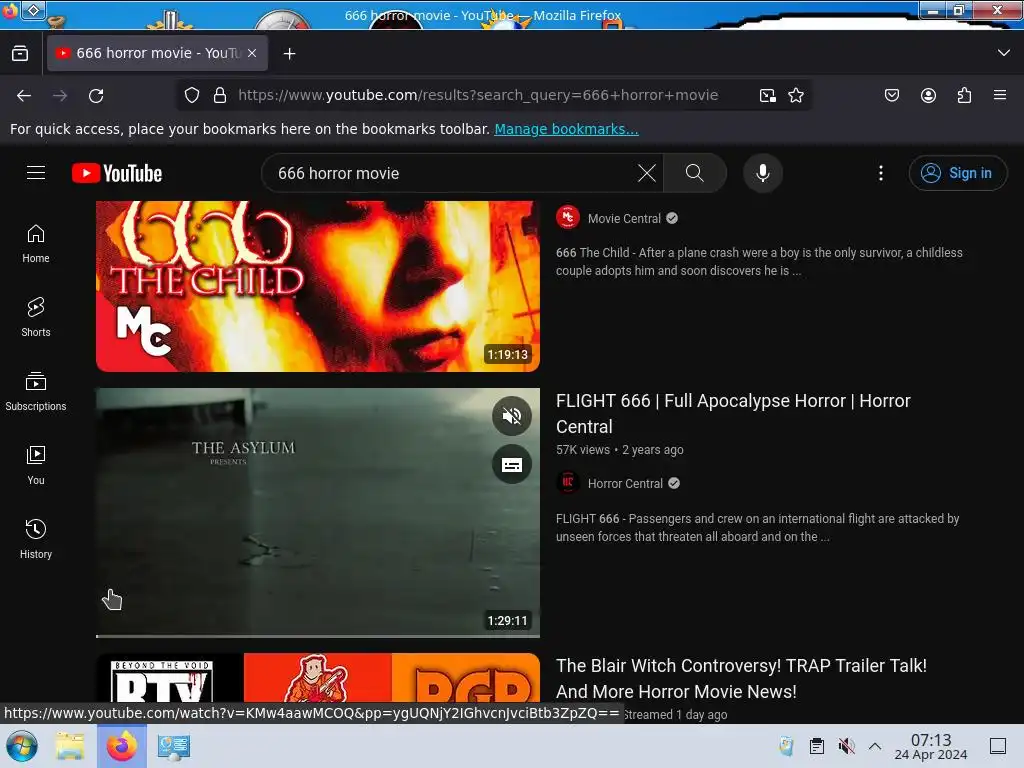Image resolution: width=1024 pixels, height=768 pixels.
Task: Close the 666 horror movie tab
Action: coord(252,53)
